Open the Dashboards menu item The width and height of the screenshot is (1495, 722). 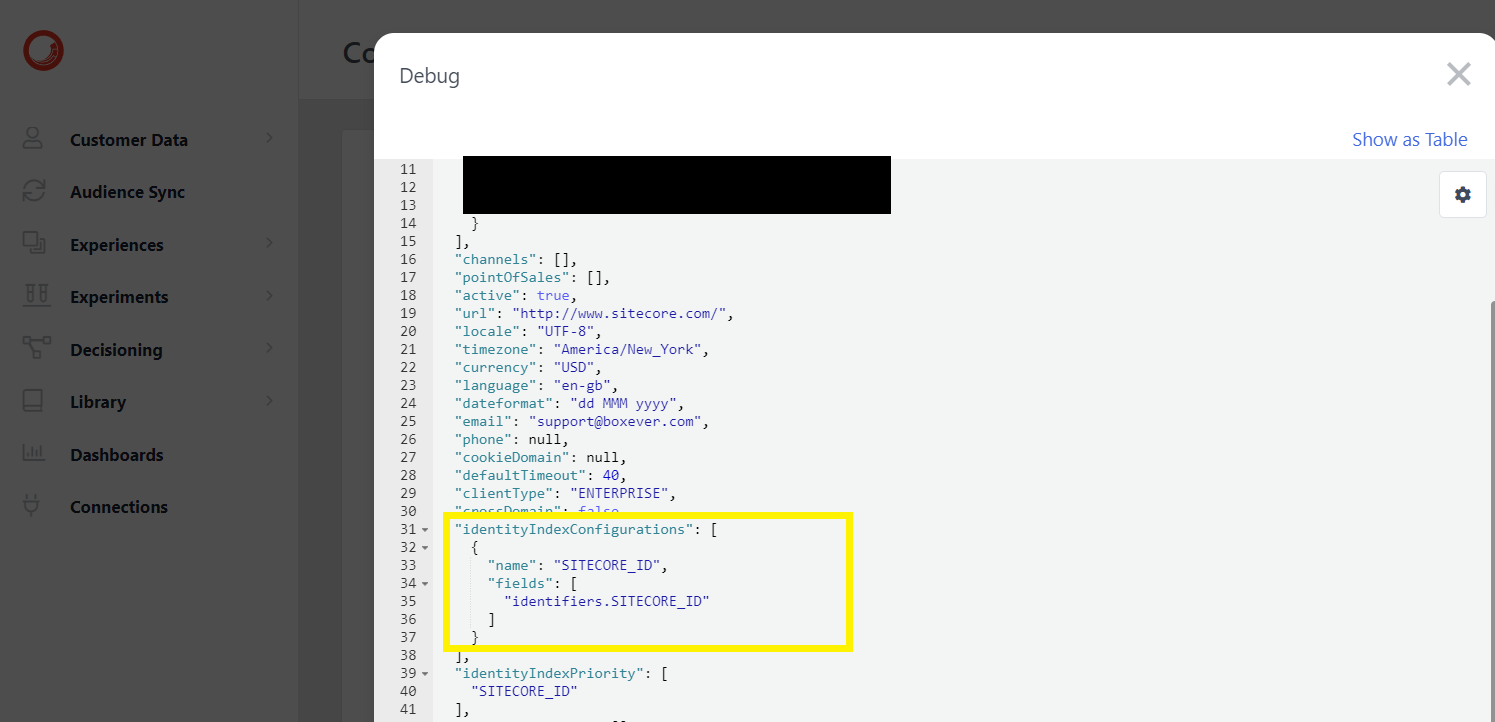pos(117,454)
